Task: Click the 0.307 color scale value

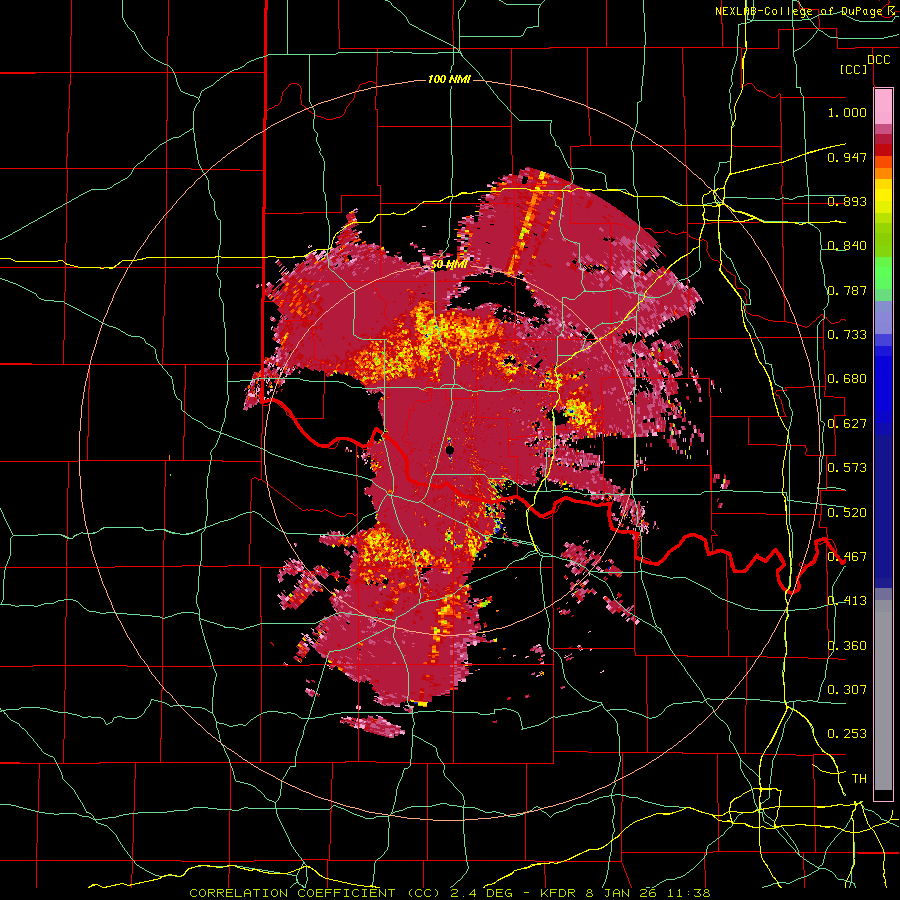Action: click(x=847, y=690)
